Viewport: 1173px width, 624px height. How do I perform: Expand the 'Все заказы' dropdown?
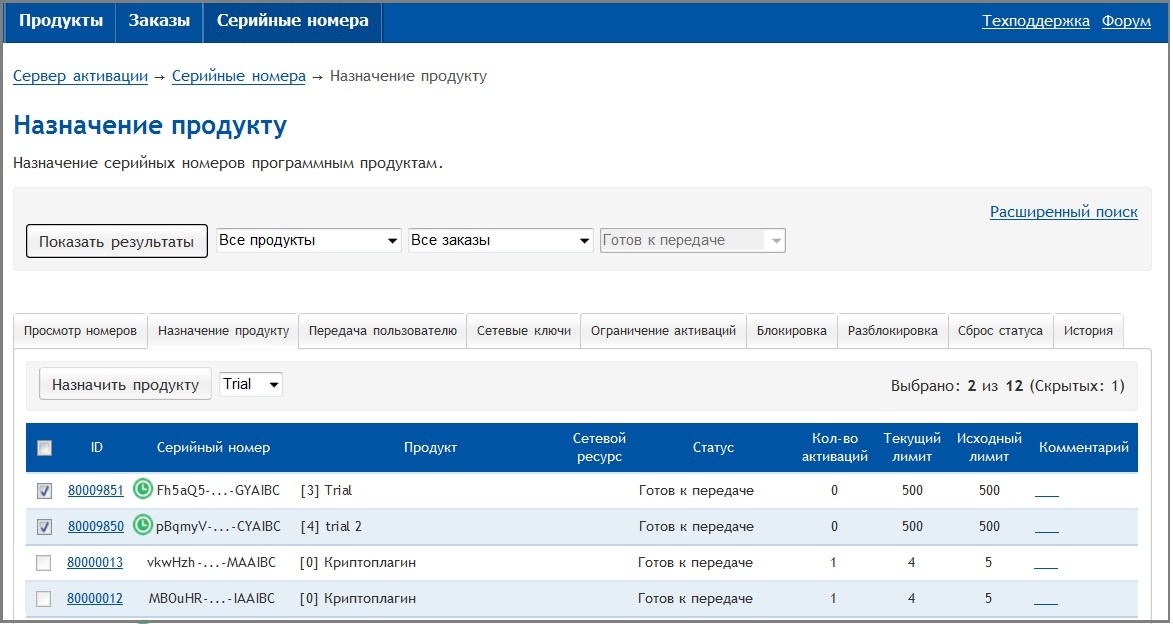[x=501, y=241]
